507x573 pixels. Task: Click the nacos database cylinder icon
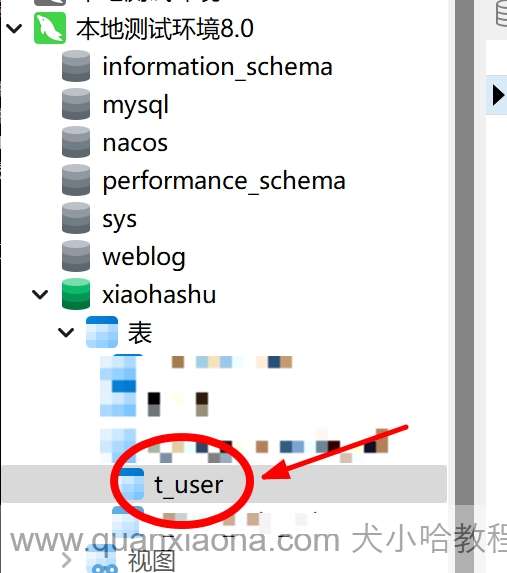point(76,142)
